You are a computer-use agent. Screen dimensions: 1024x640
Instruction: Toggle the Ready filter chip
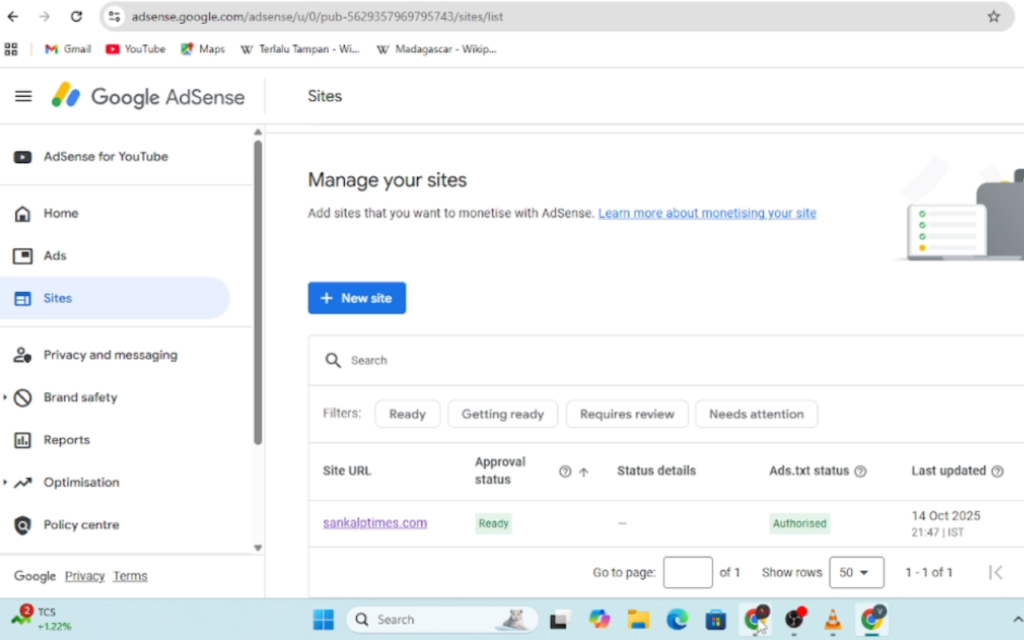coord(407,414)
